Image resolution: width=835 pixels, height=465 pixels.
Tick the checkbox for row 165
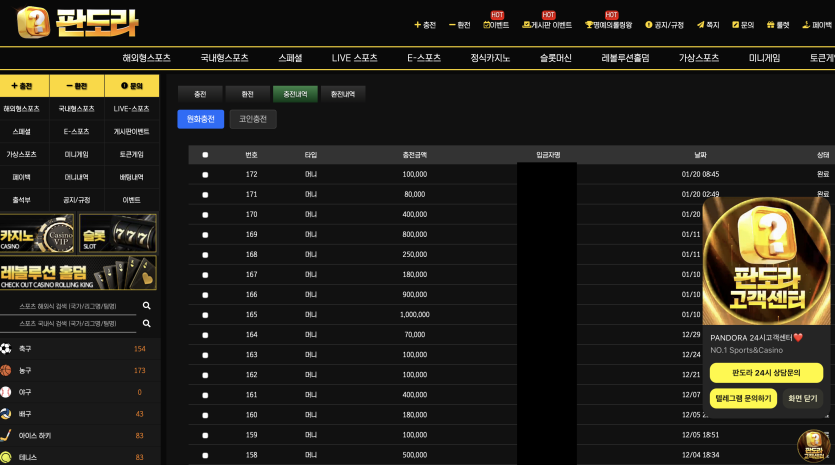tap(205, 314)
